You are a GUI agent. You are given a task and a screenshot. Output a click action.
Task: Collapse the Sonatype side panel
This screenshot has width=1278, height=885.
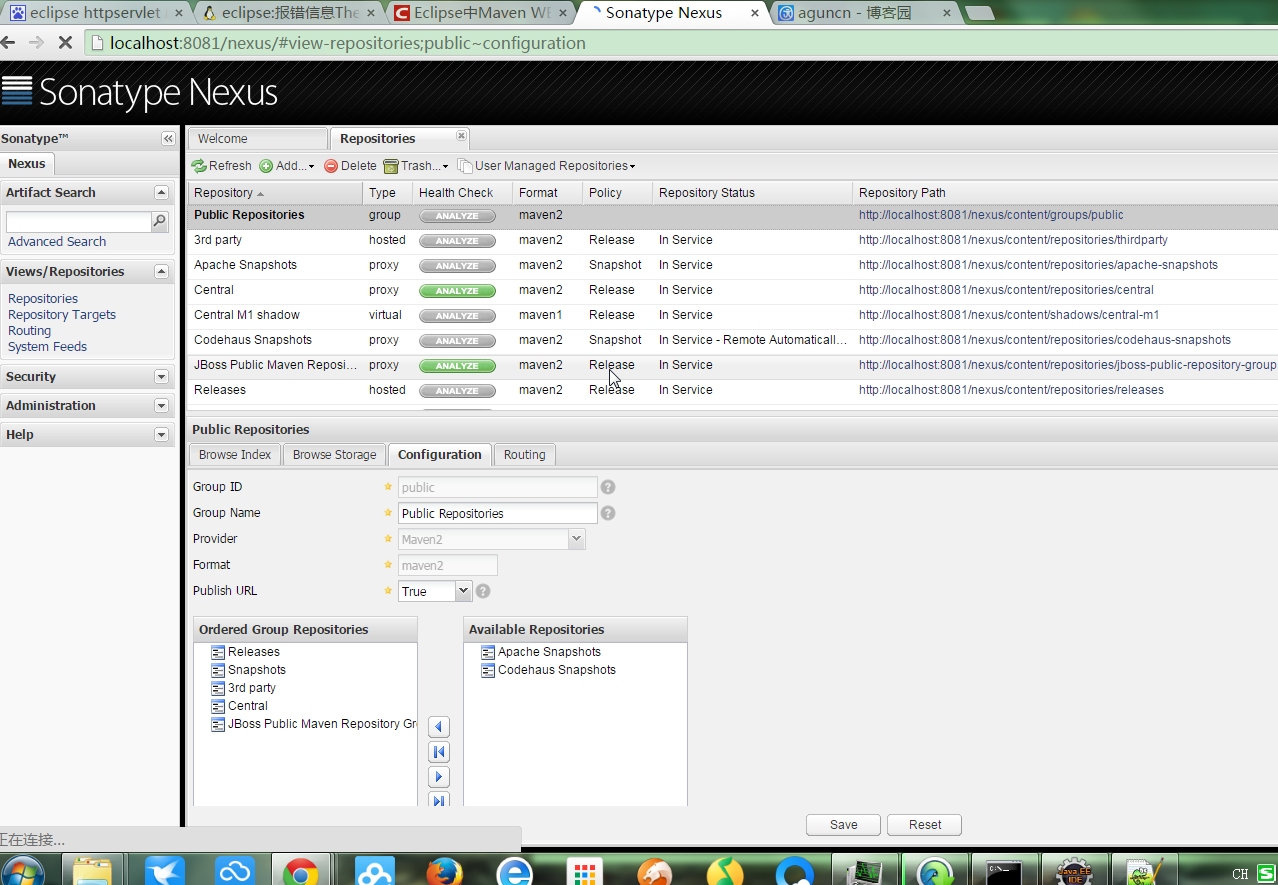(x=168, y=139)
